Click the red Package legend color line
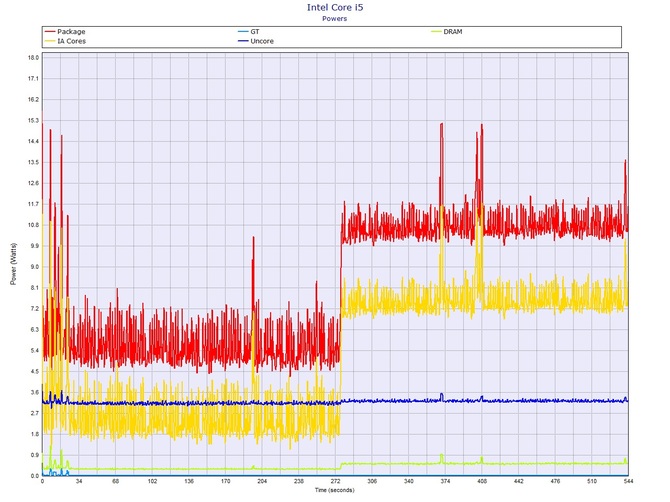 point(50,32)
